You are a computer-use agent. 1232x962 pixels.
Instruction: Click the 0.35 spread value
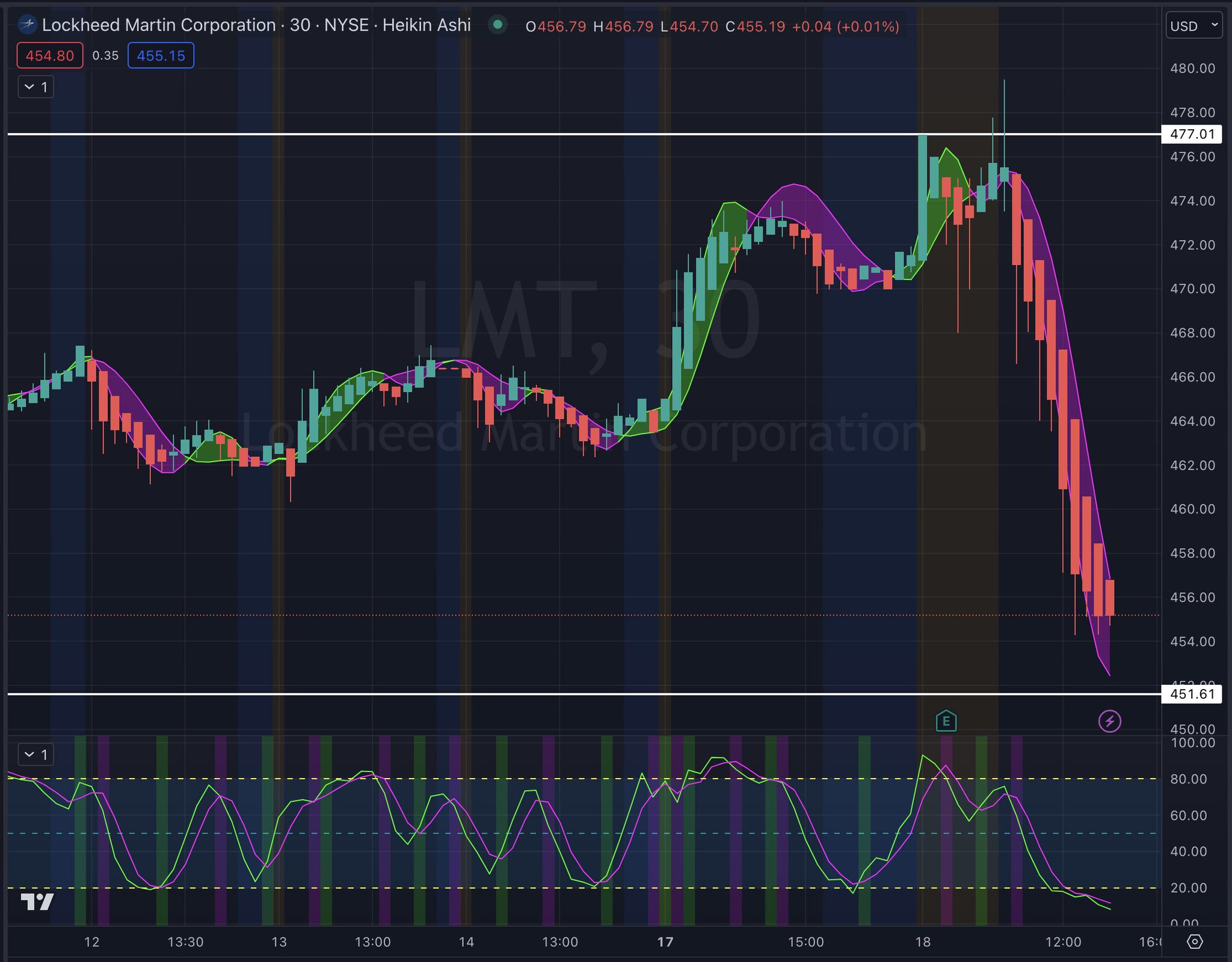[105, 56]
